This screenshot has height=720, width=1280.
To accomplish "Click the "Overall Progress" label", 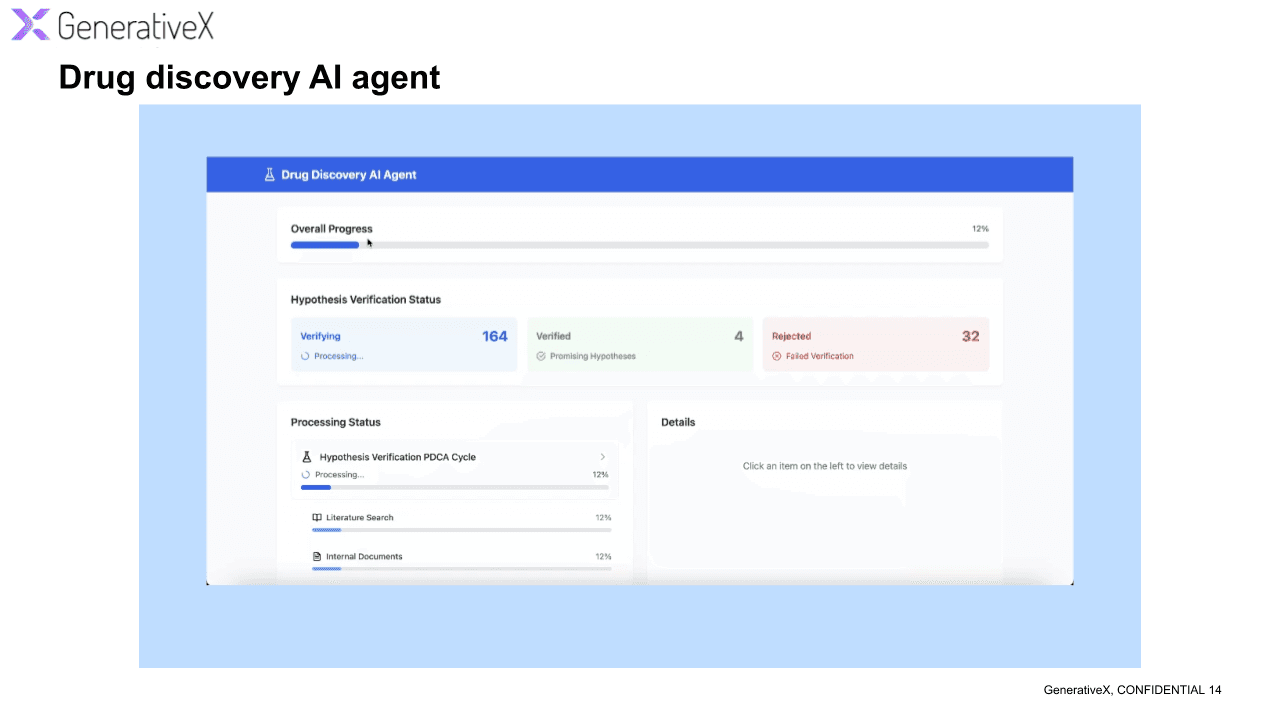I will tap(332, 229).
